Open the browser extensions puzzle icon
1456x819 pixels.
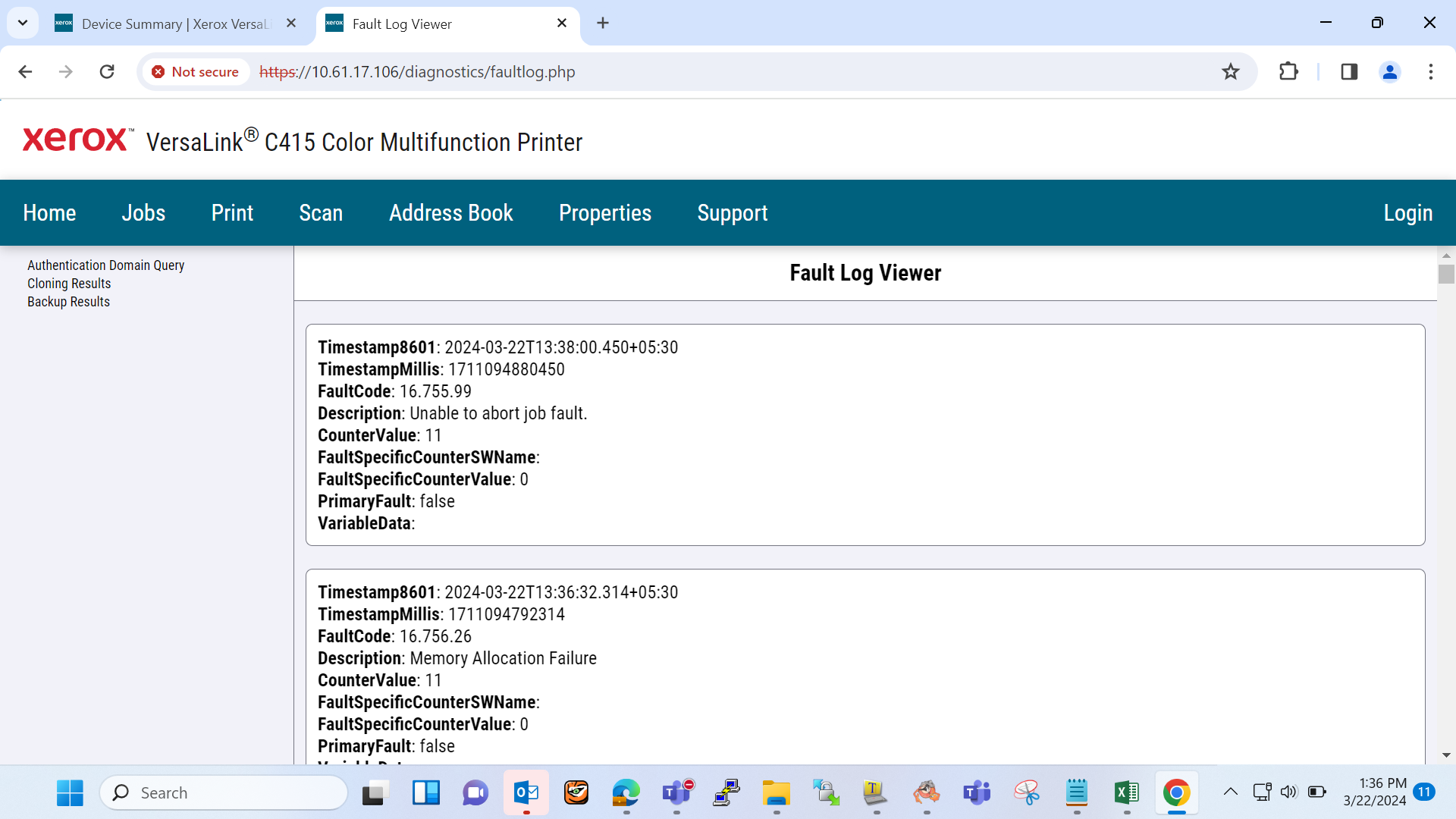[x=1288, y=71]
